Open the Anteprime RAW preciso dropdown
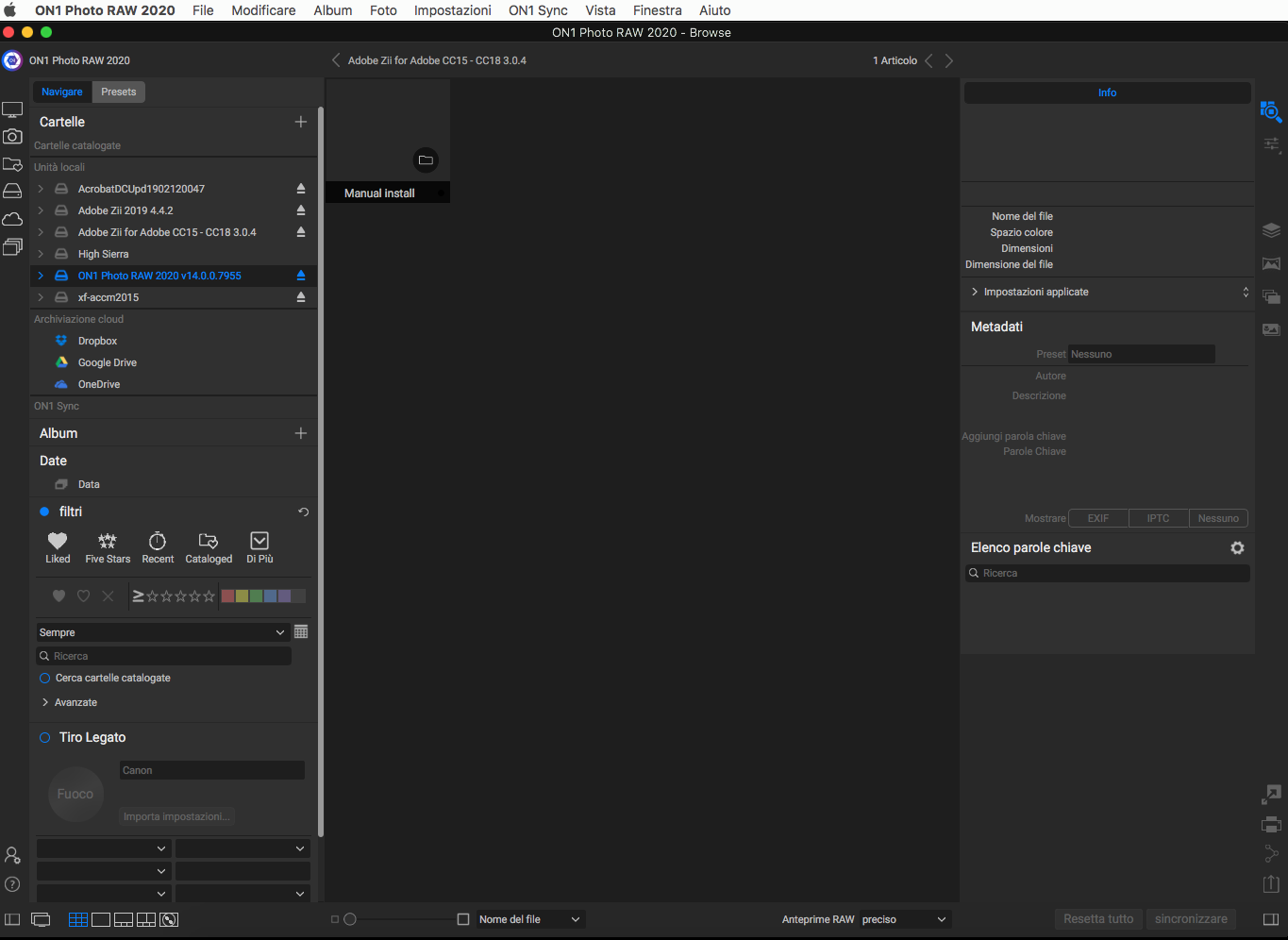Image resolution: width=1288 pixels, height=940 pixels. (904, 919)
